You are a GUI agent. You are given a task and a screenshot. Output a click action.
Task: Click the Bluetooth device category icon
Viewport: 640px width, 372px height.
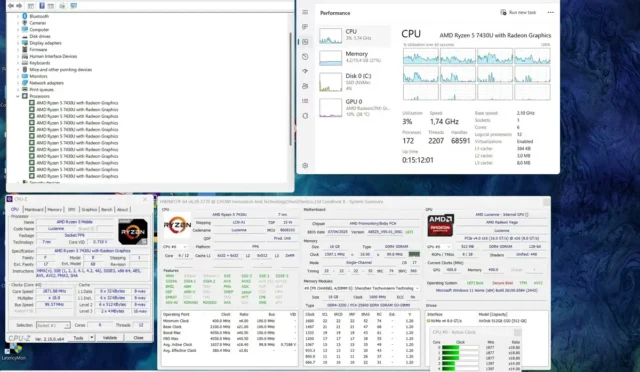(x=24, y=16)
